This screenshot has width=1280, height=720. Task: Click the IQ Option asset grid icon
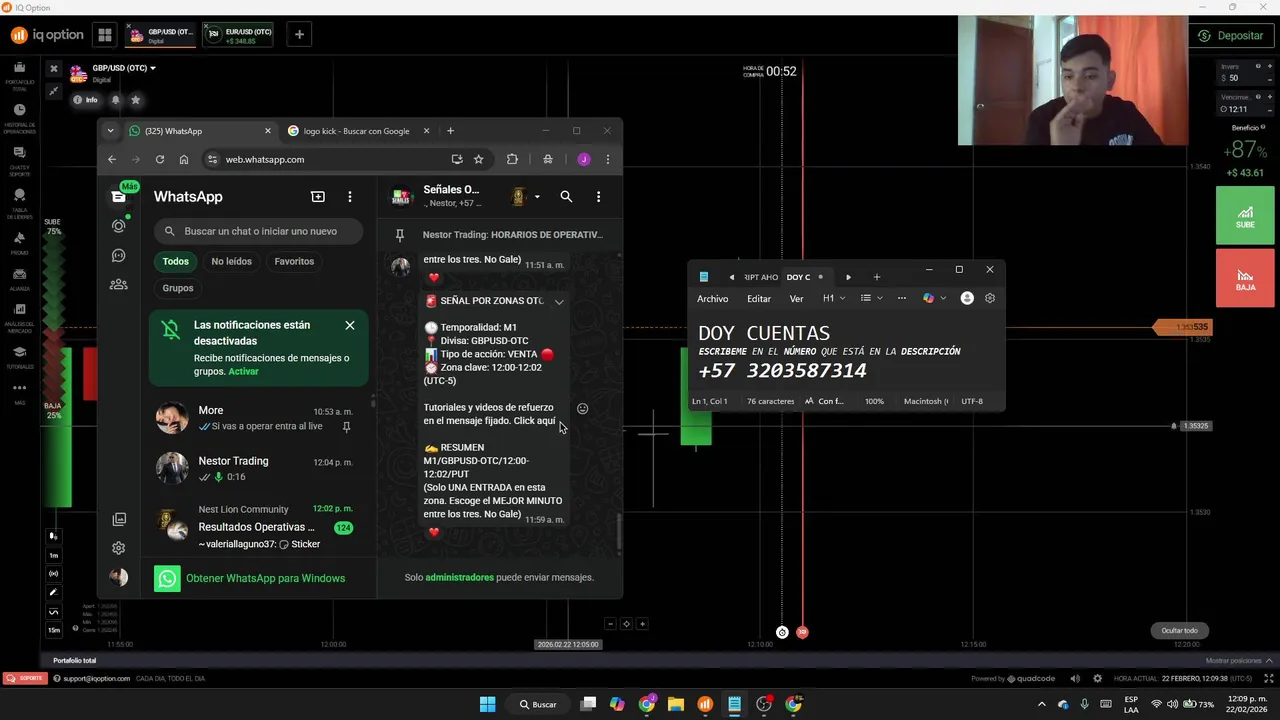(x=104, y=35)
